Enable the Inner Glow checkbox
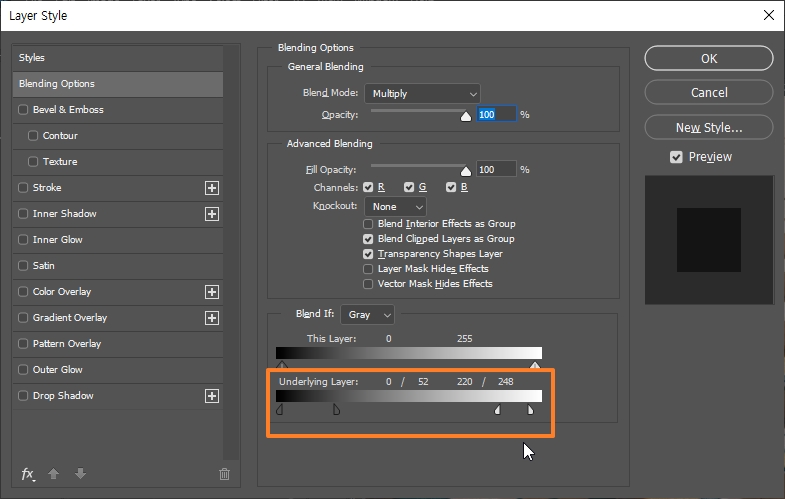 pyautogui.click(x=23, y=240)
